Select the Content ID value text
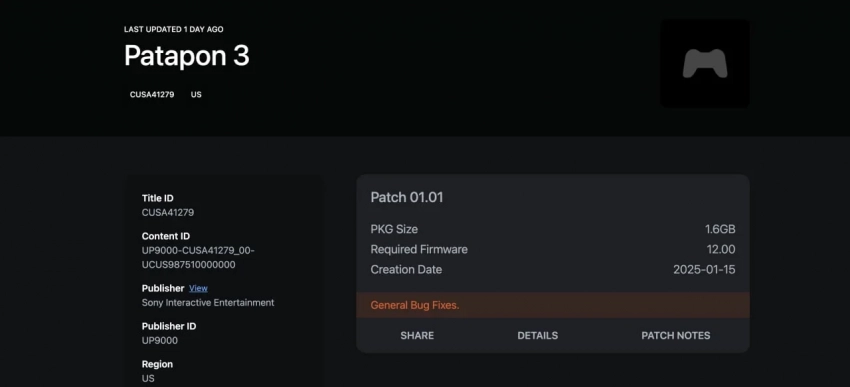Image resolution: width=850 pixels, height=387 pixels. (x=198, y=258)
